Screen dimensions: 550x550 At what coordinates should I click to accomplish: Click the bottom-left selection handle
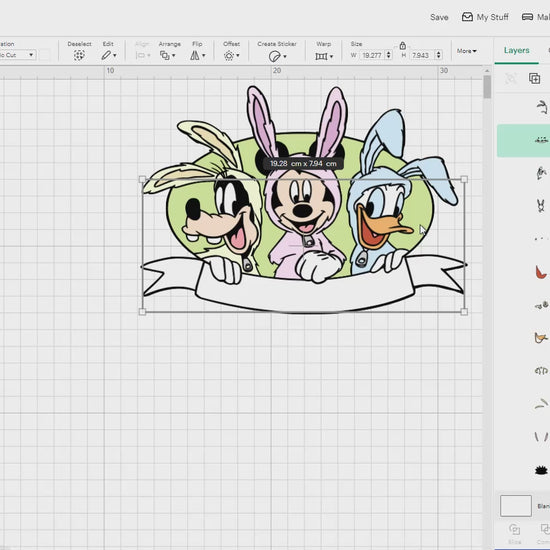tap(142, 311)
